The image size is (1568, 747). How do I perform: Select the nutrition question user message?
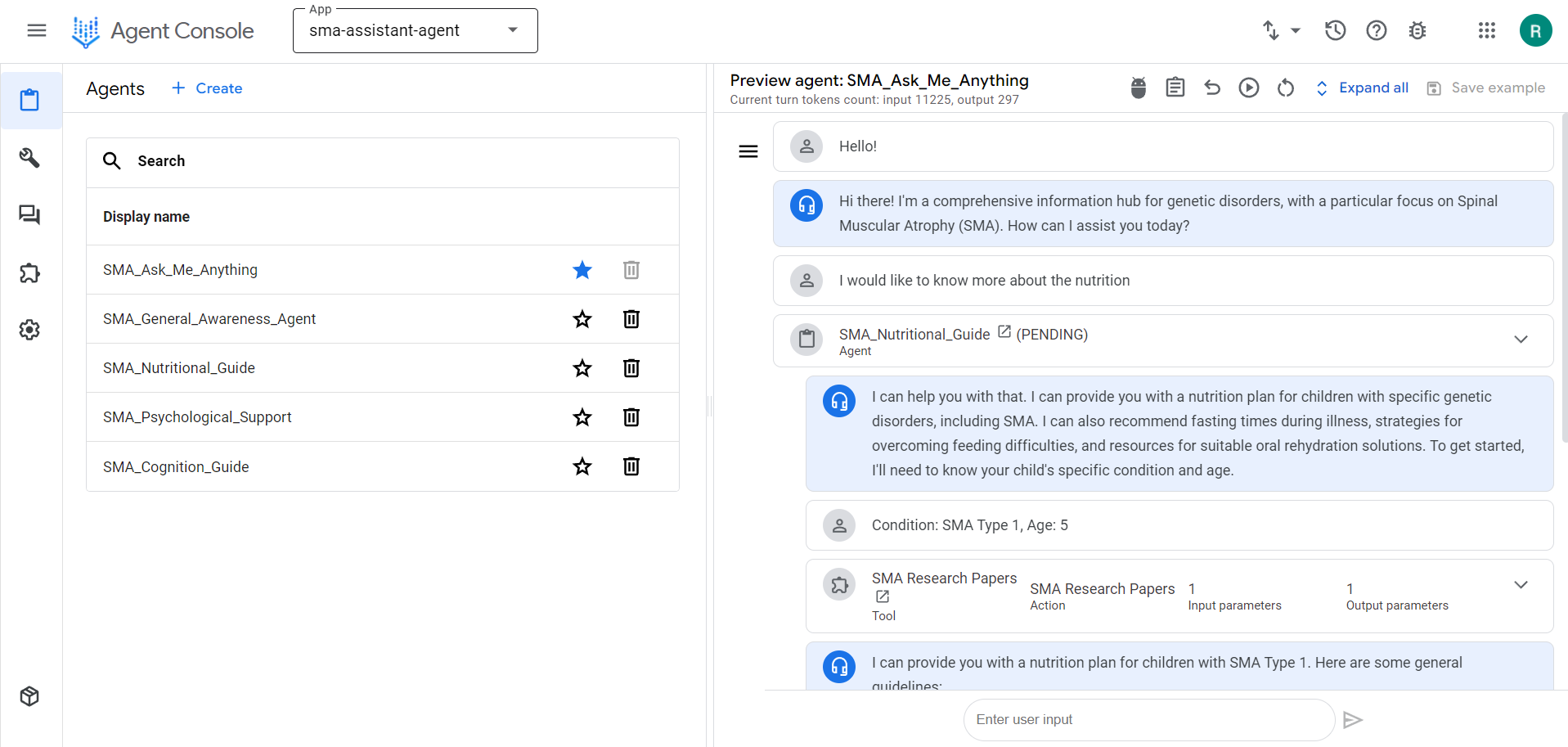pyautogui.click(x=1163, y=281)
